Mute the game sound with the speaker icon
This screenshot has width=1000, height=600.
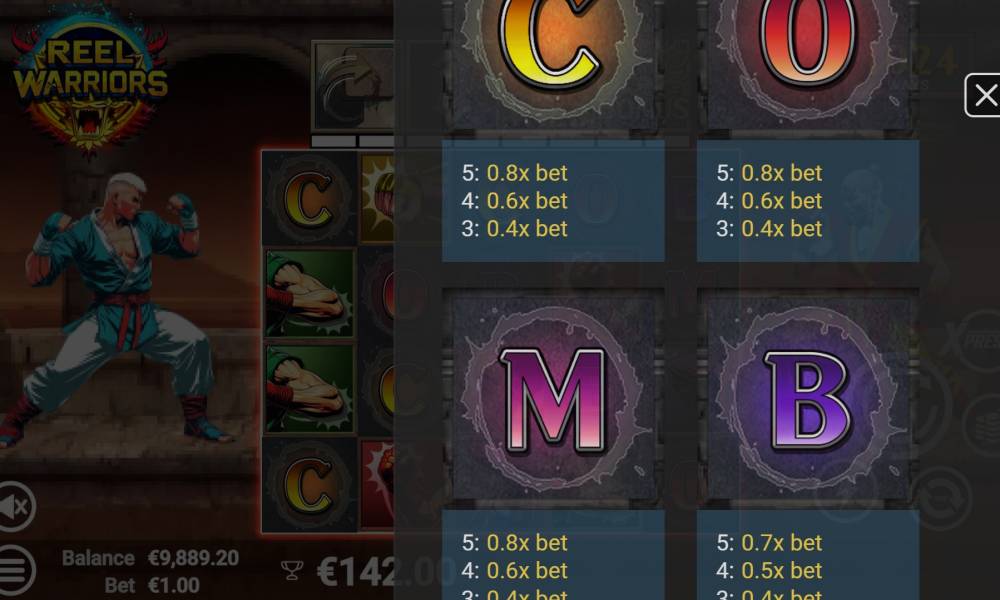coord(15,506)
